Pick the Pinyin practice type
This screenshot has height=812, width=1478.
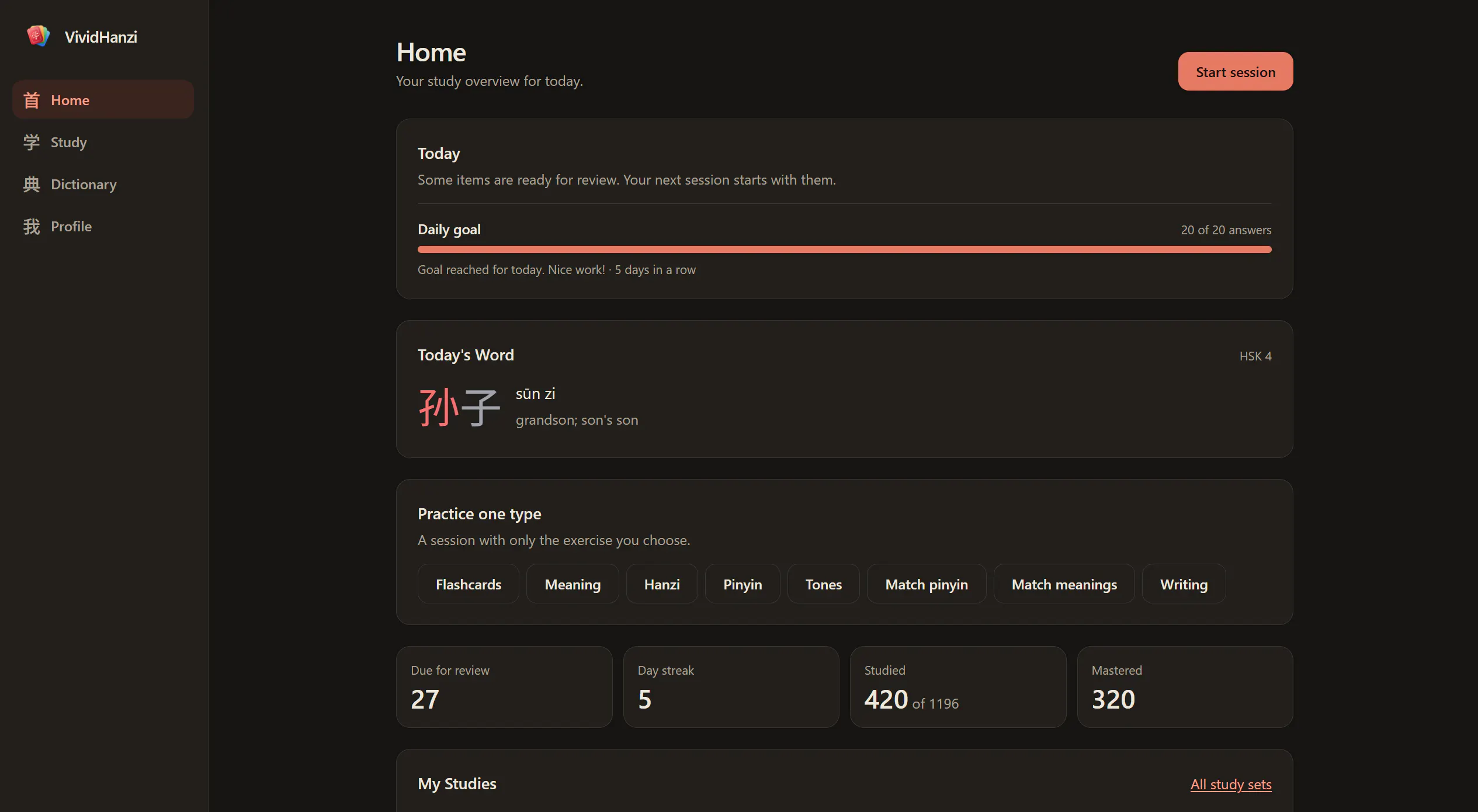743,584
